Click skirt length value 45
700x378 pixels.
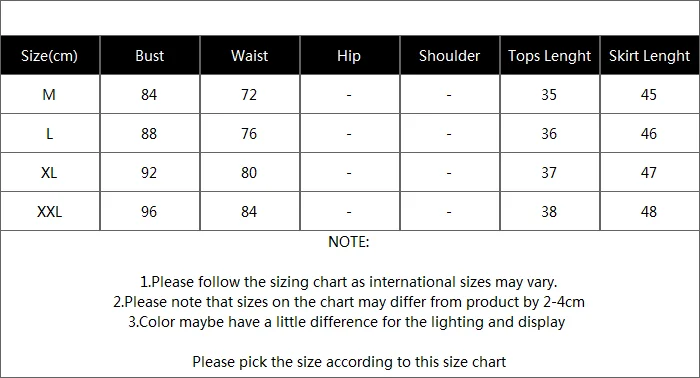coord(649,95)
